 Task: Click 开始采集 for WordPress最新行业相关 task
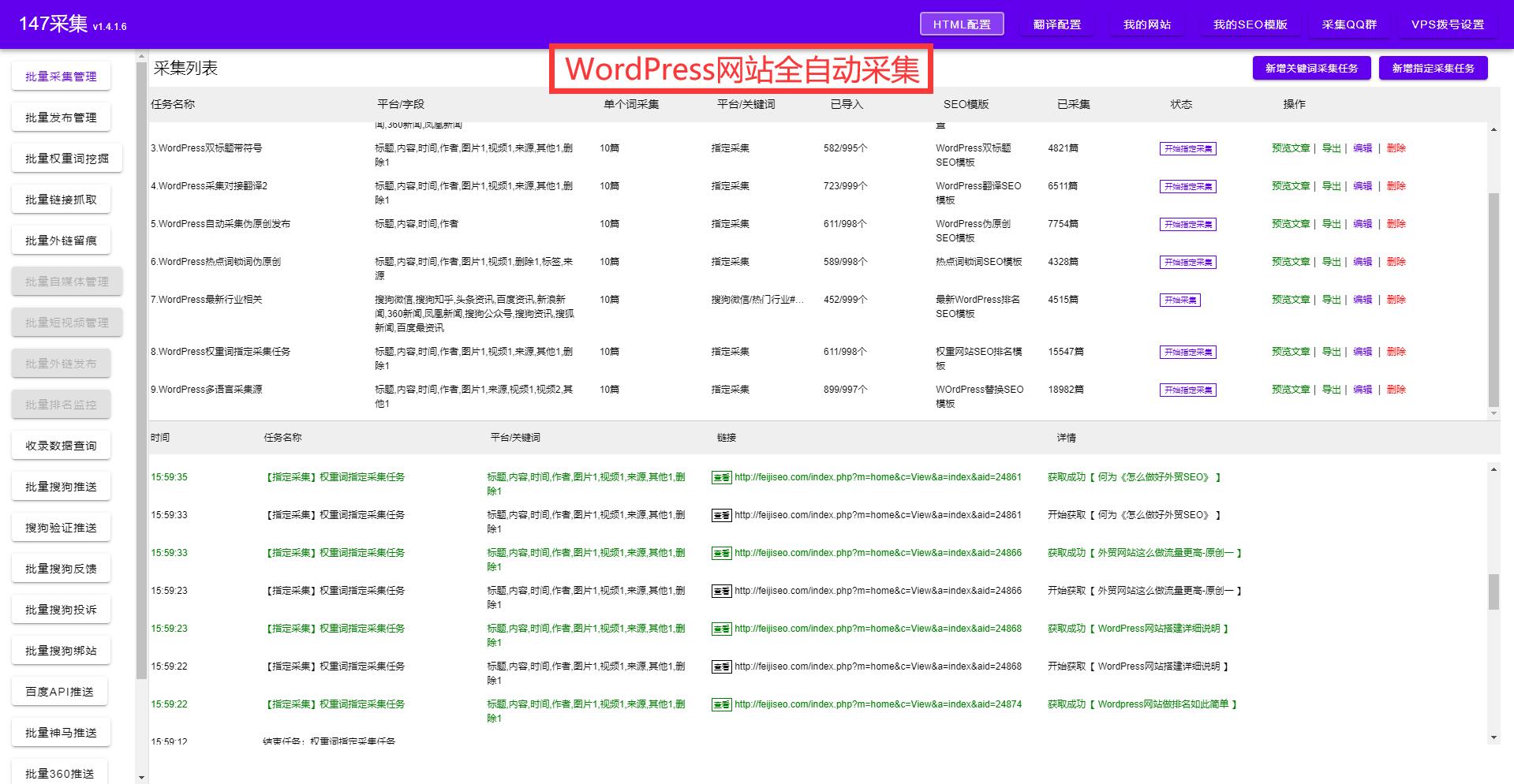click(1179, 300)
